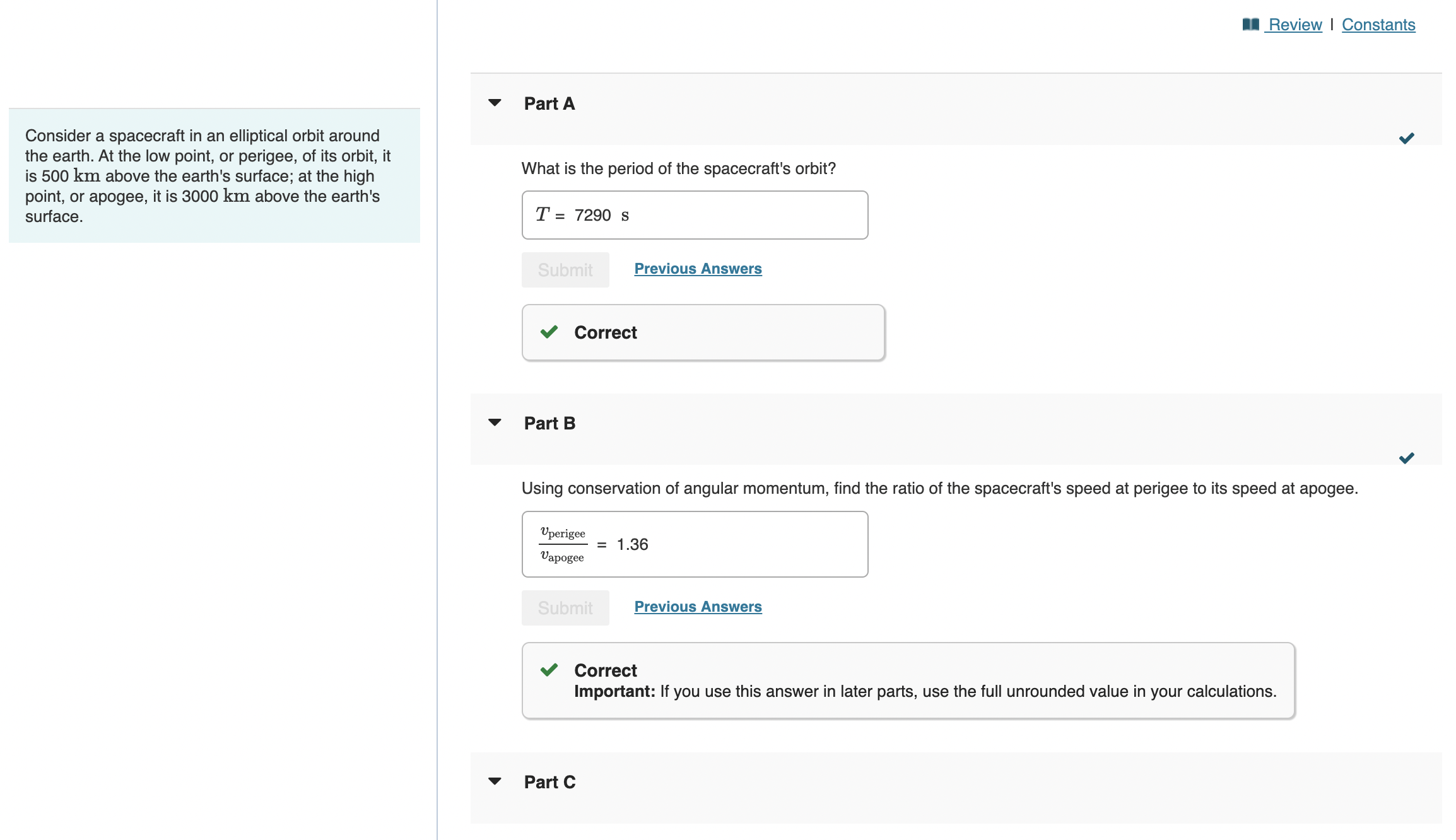Screen dimensions: 1456x840
Task: Collapse the Part B section arrow
Action: (x=495, y=423)
